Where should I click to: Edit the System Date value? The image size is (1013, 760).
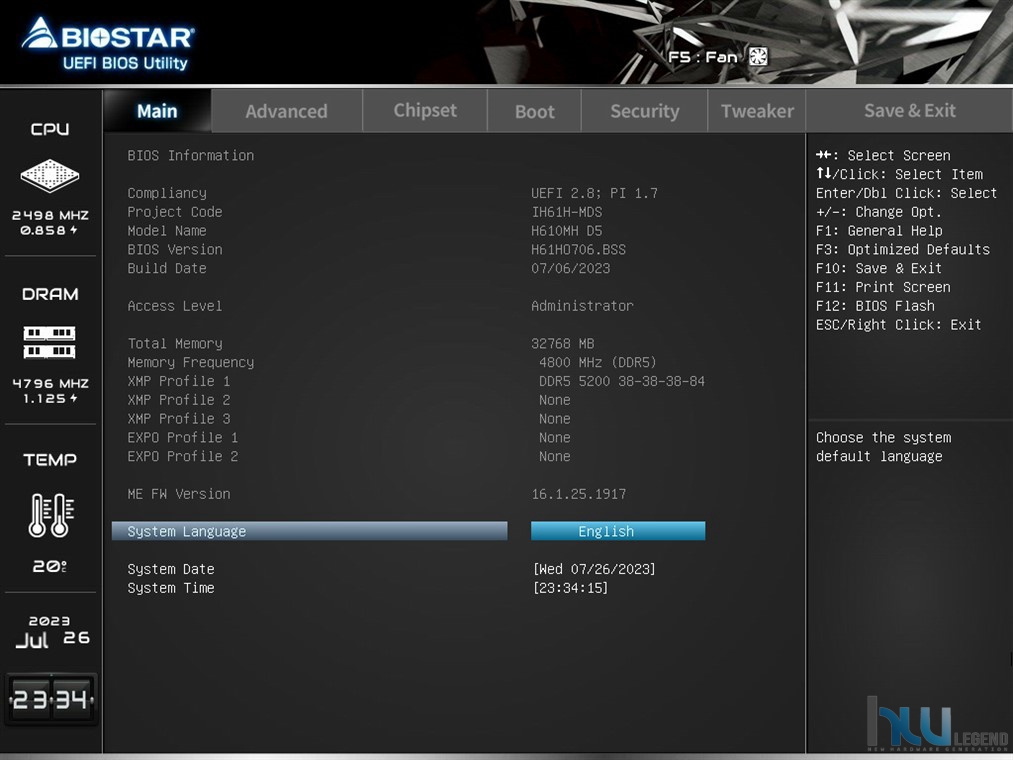click(x=594, y=569)
